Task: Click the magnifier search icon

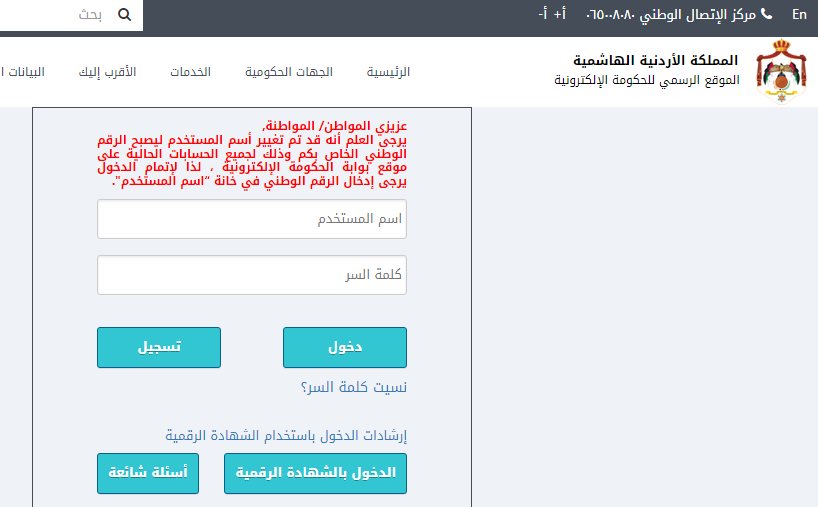Action: pos(124,15)
